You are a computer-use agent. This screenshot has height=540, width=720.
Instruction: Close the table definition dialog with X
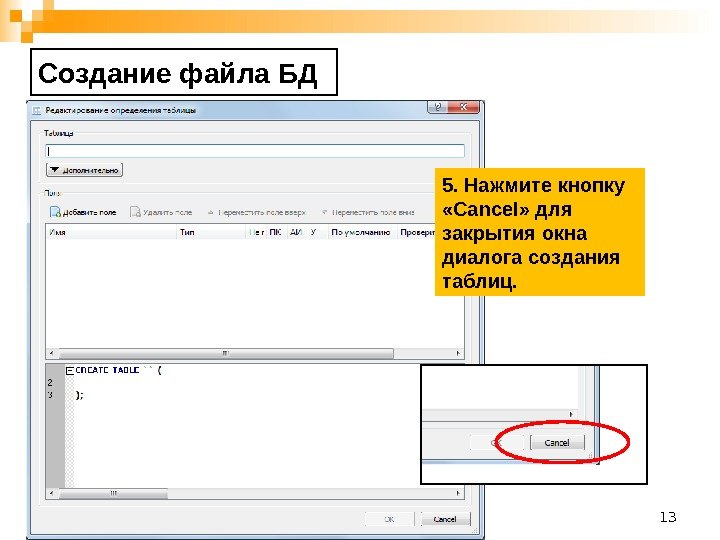coord(463,107)
